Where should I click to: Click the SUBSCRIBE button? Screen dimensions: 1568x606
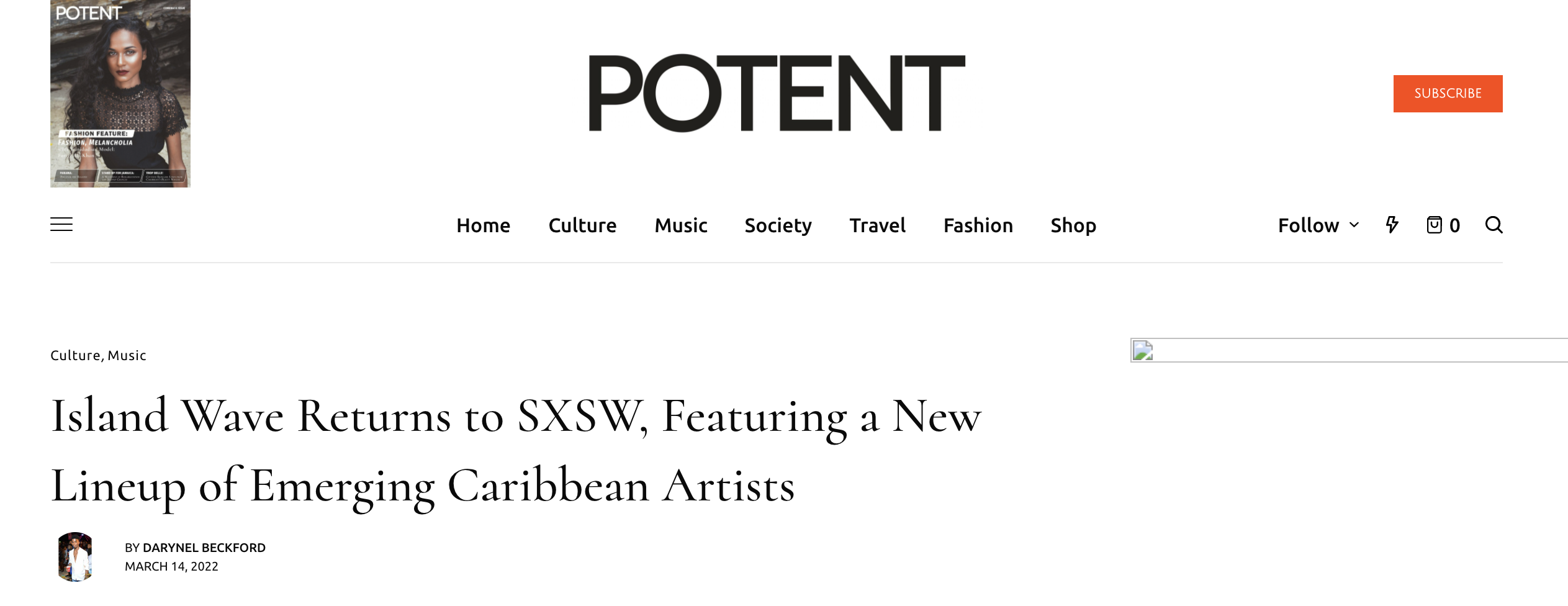coord(1448,94)
